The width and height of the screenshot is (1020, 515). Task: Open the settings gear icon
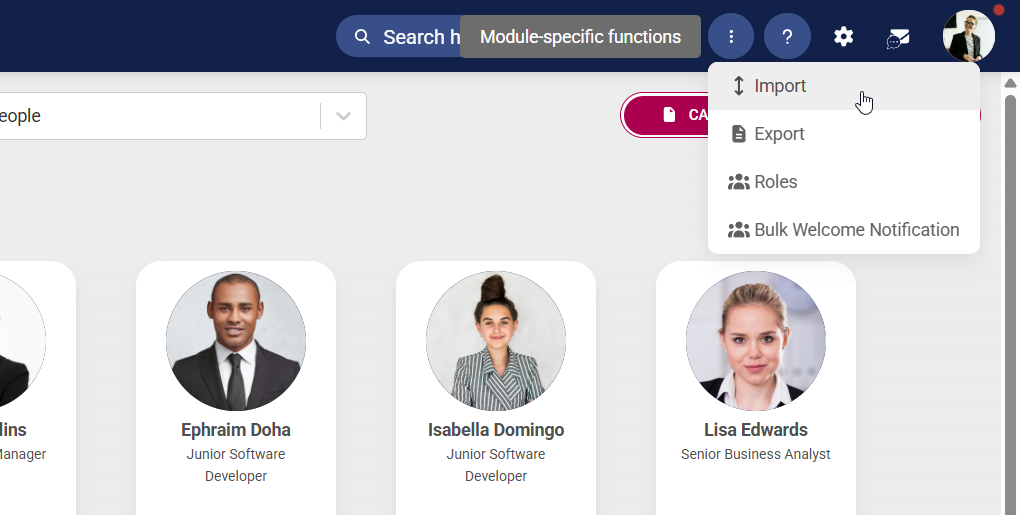pyautogui.click(x=844, y=36)
